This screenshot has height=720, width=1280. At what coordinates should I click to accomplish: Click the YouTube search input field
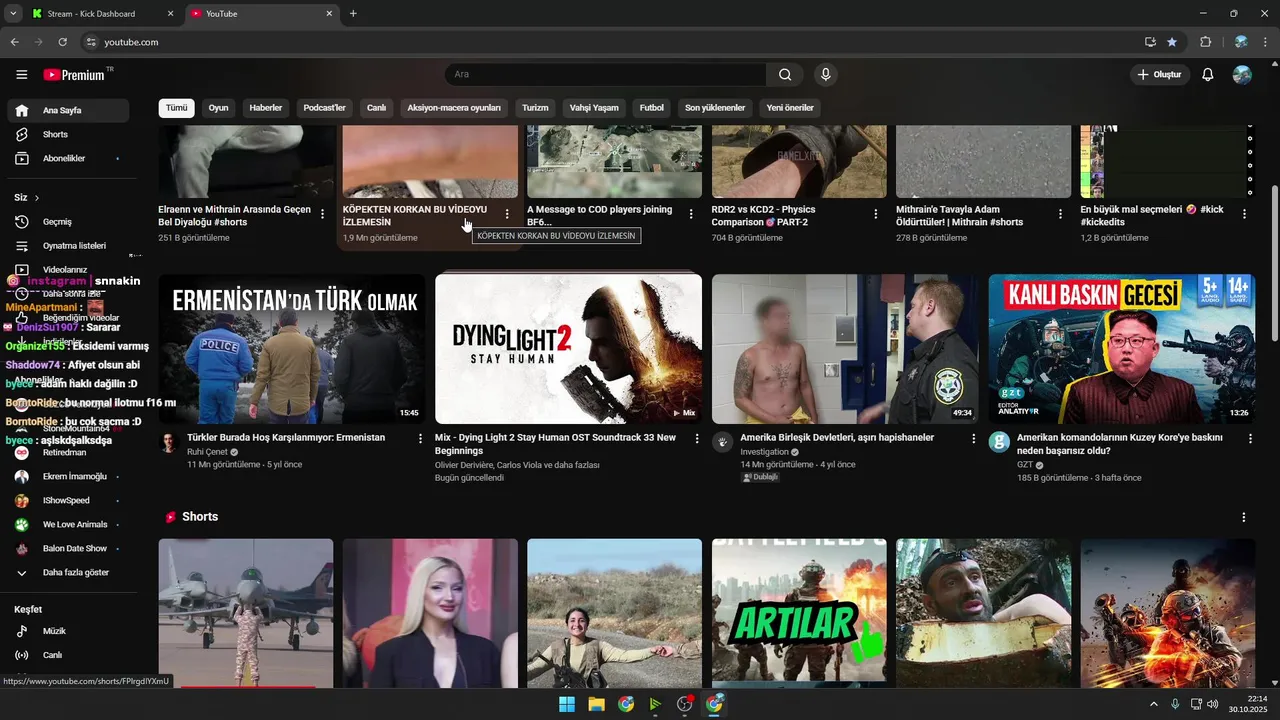[606, 74]
